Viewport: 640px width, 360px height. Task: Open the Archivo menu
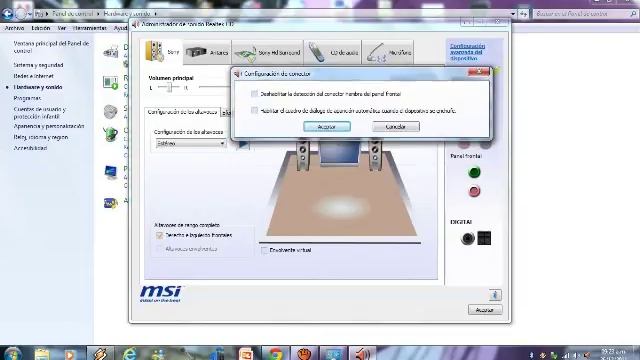[x=14, y=28]
